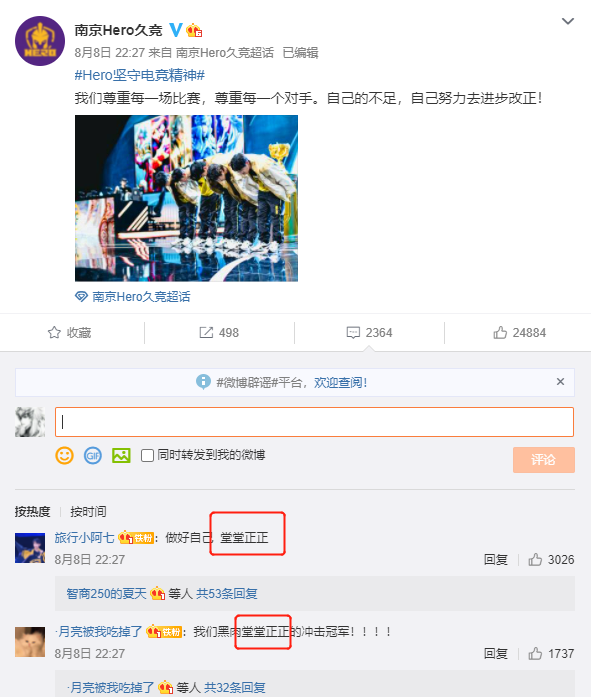
Task: Open the #Hero坚守电竞精神# hashtag link
Action: [x=140, y=75]
